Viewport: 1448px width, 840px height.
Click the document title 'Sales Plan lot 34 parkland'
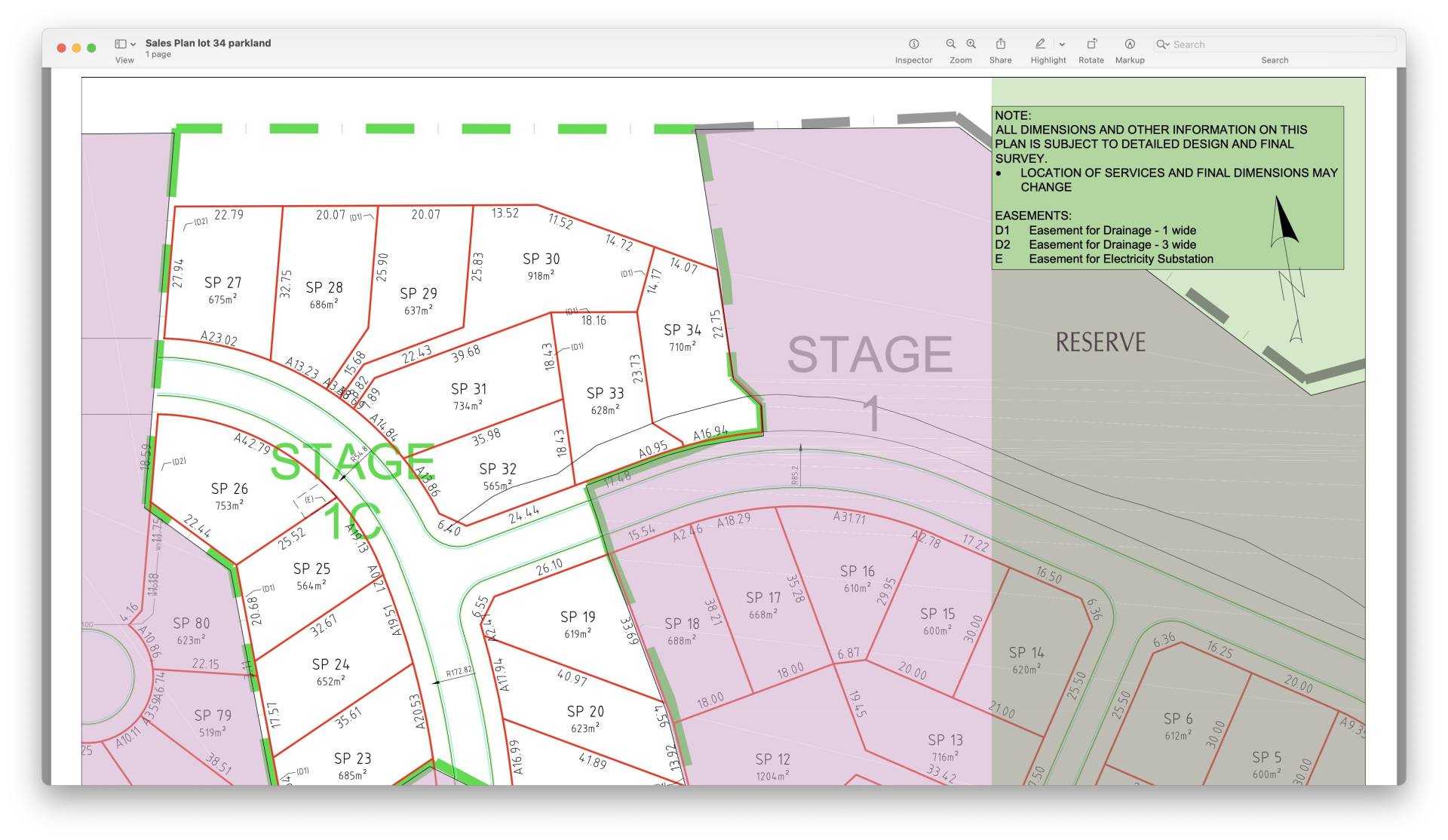pos(208,43)
